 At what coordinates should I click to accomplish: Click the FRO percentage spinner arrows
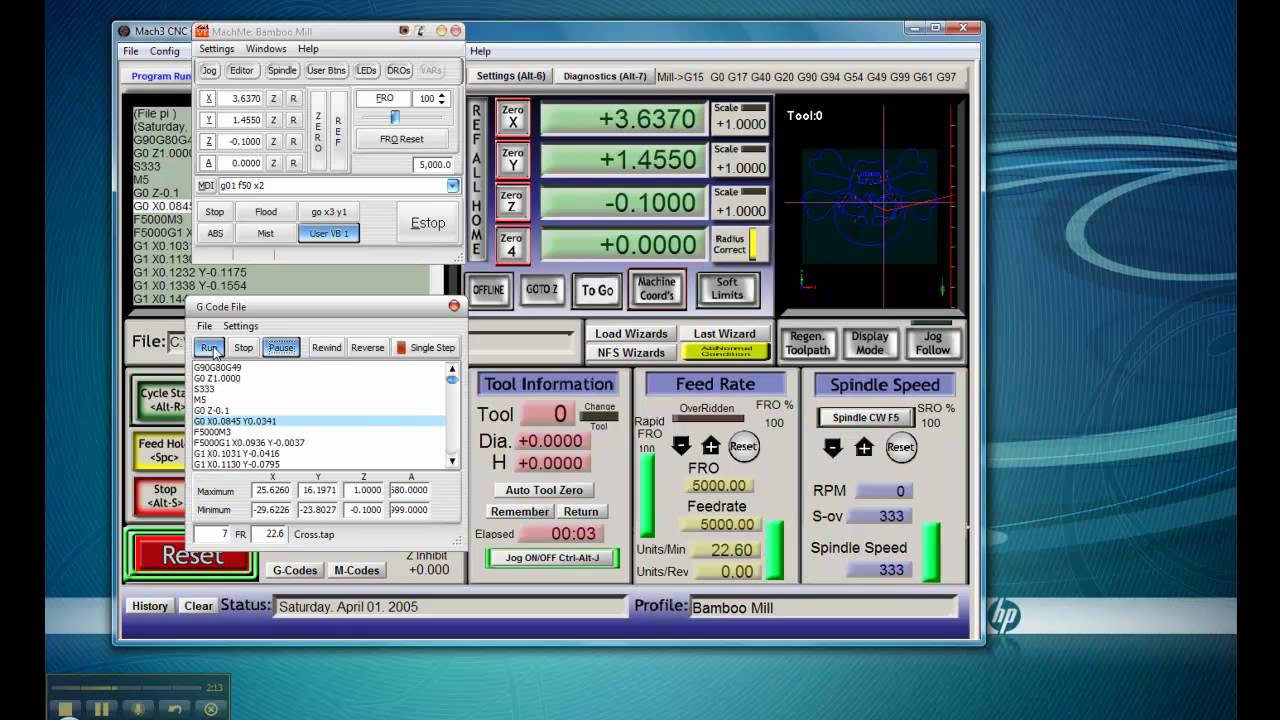(x=444, y=98)
